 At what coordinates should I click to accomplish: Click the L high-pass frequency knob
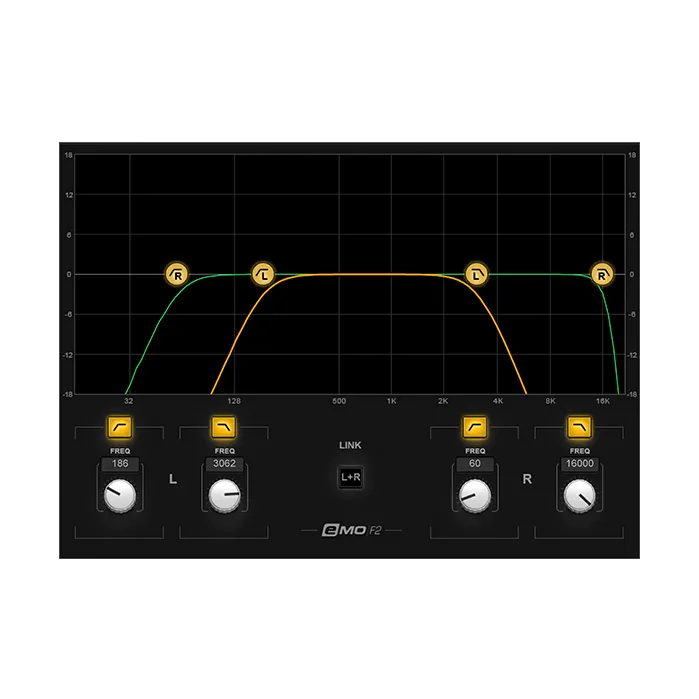pos(120,495)
